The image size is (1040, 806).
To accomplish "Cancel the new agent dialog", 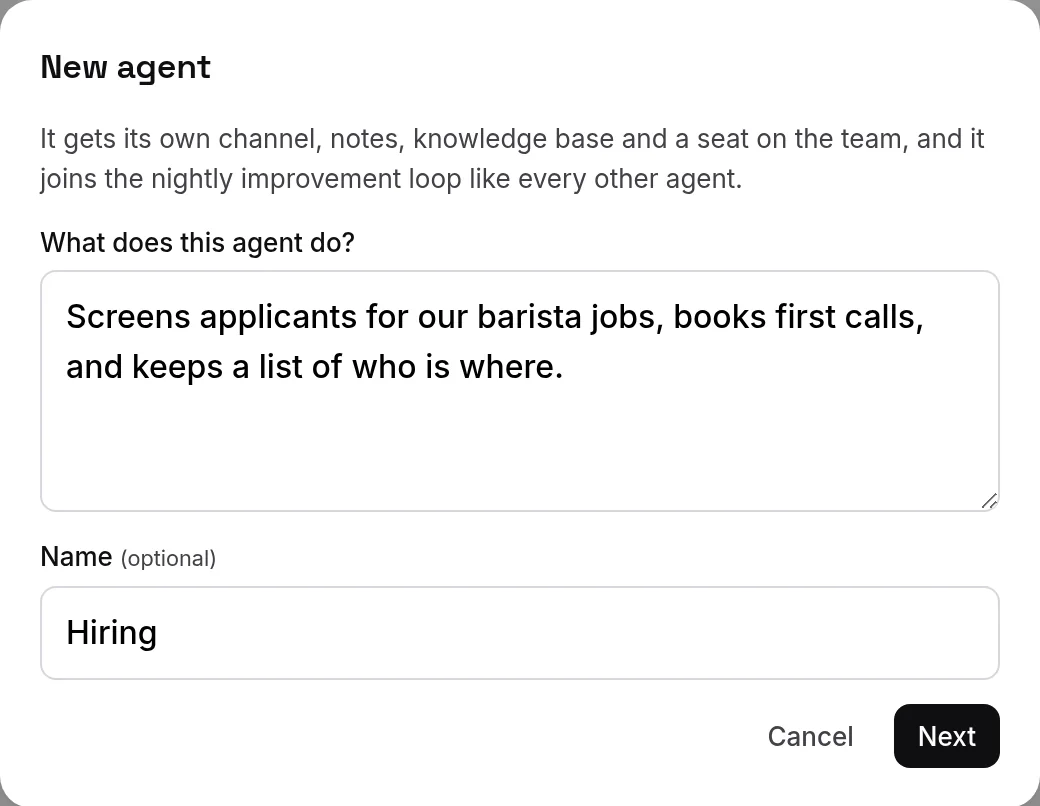I will [x=811, y=736].
